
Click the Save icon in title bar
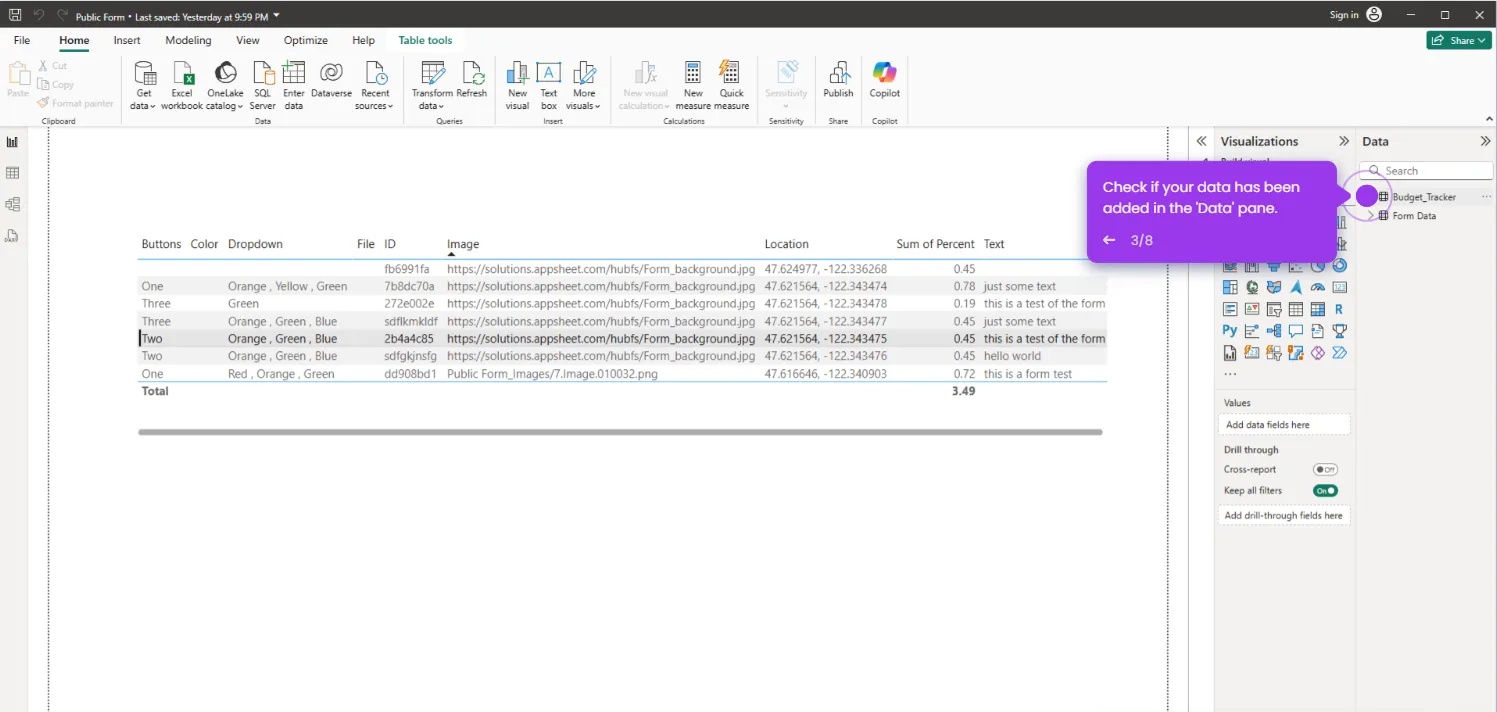point(15,15)
